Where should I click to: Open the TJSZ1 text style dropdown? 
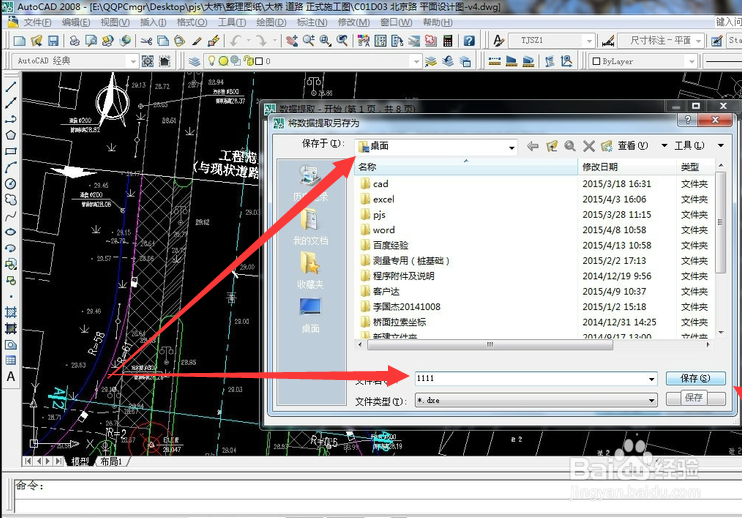click(x=589, y=41)
